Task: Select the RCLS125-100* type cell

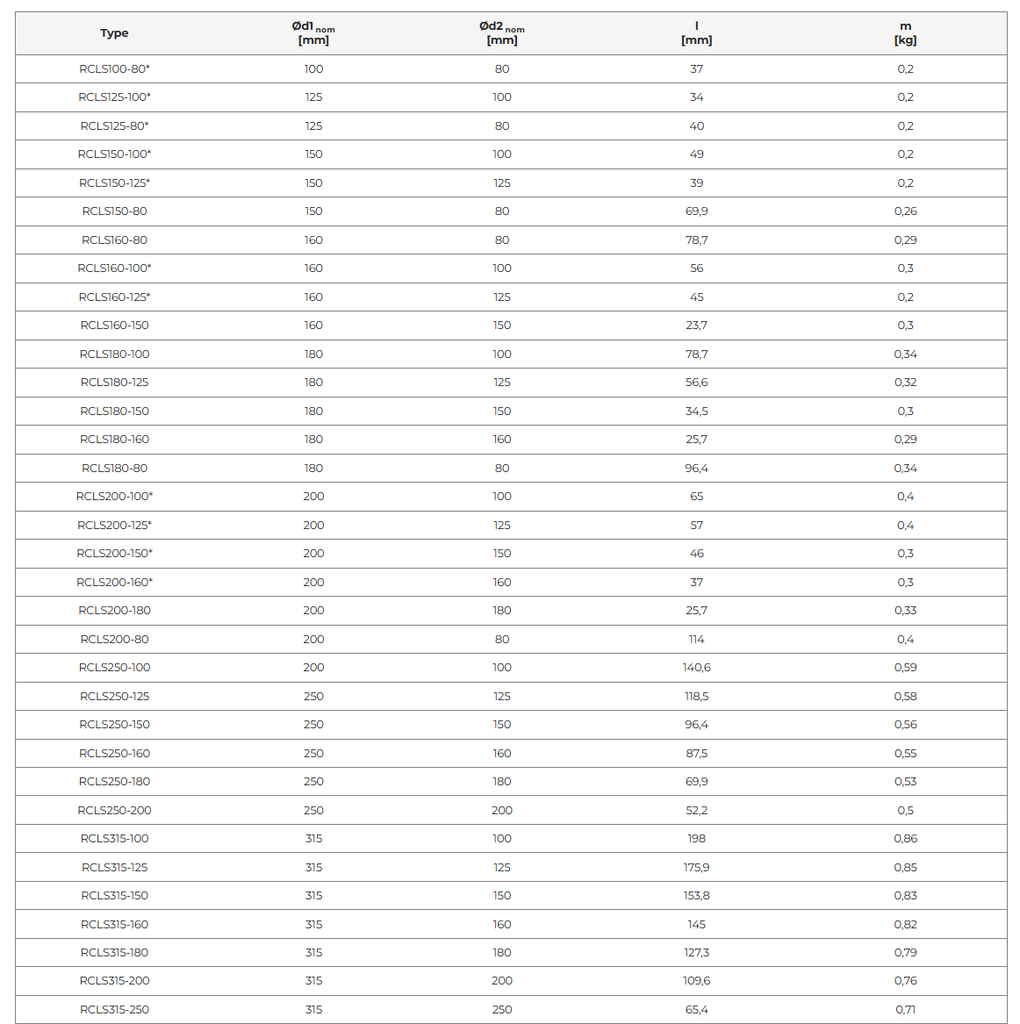Action: point(114,97)
